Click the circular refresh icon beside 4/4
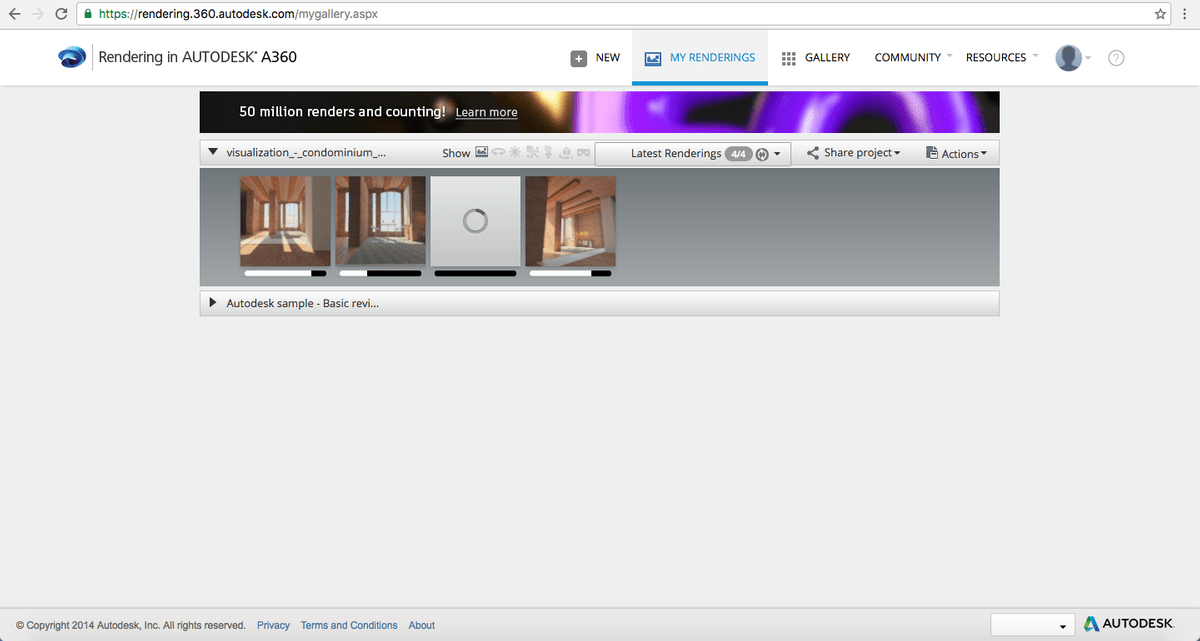The height and width of the screenshot is (641, 1200). pyautogui.click(x=762, y=154)
